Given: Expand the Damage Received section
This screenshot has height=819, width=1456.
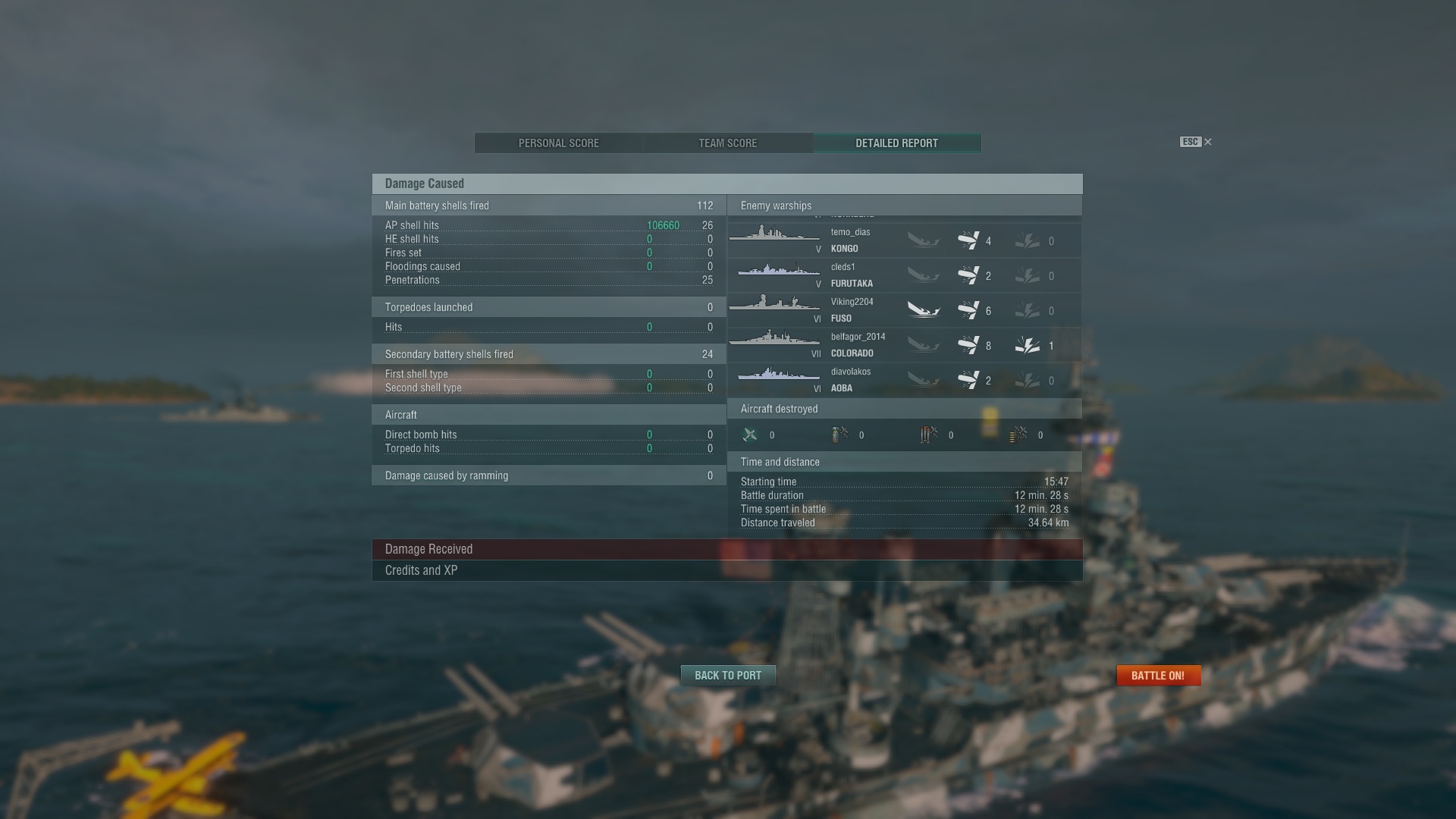Looking at the screenshot, I should (x=727, y=549).
